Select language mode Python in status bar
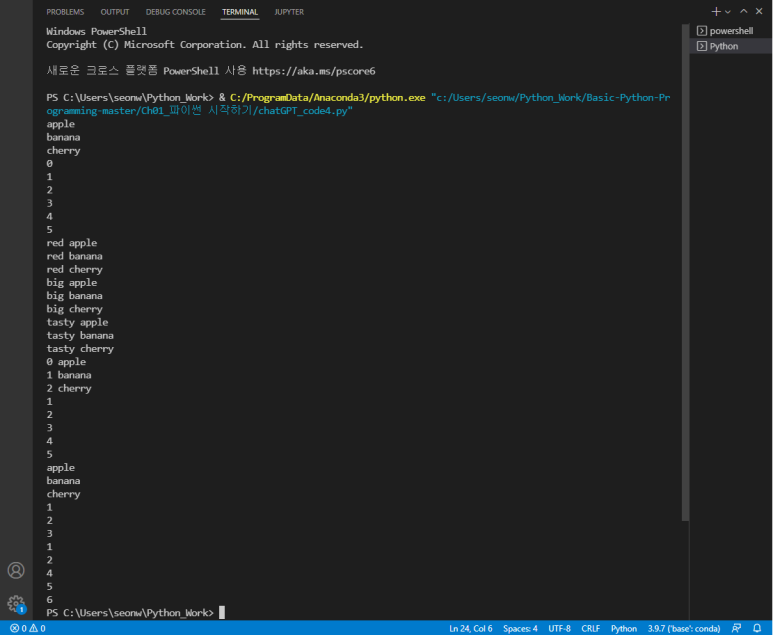 [x=624, y=628]
